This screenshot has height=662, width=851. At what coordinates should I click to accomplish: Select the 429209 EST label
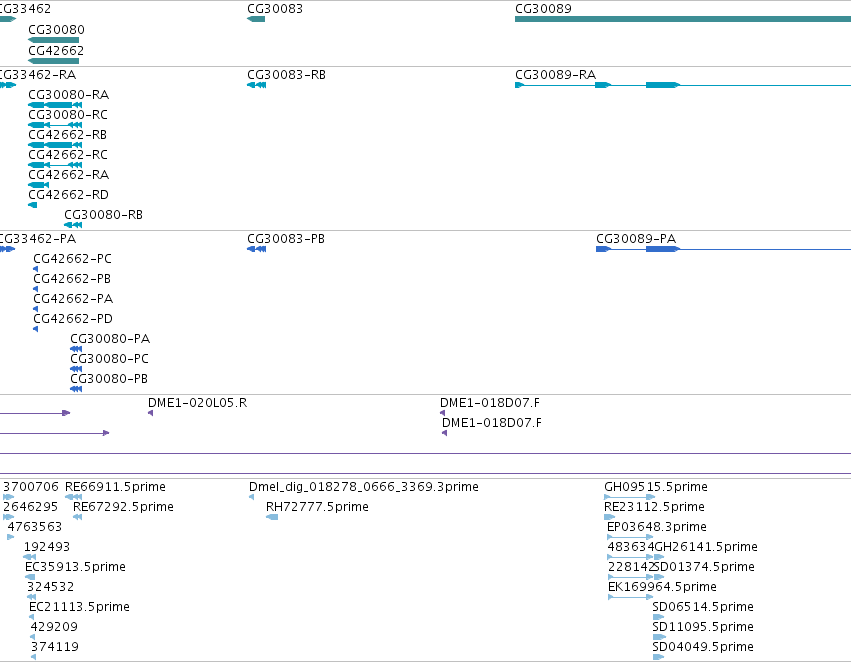coord(54,627)
